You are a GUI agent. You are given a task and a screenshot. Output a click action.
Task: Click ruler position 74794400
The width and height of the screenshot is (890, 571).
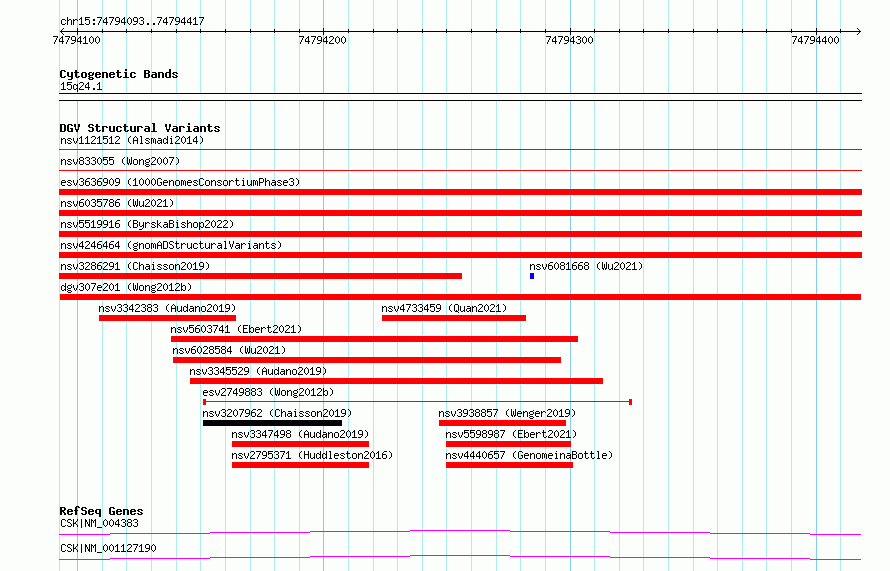click(x=816, y=40)
